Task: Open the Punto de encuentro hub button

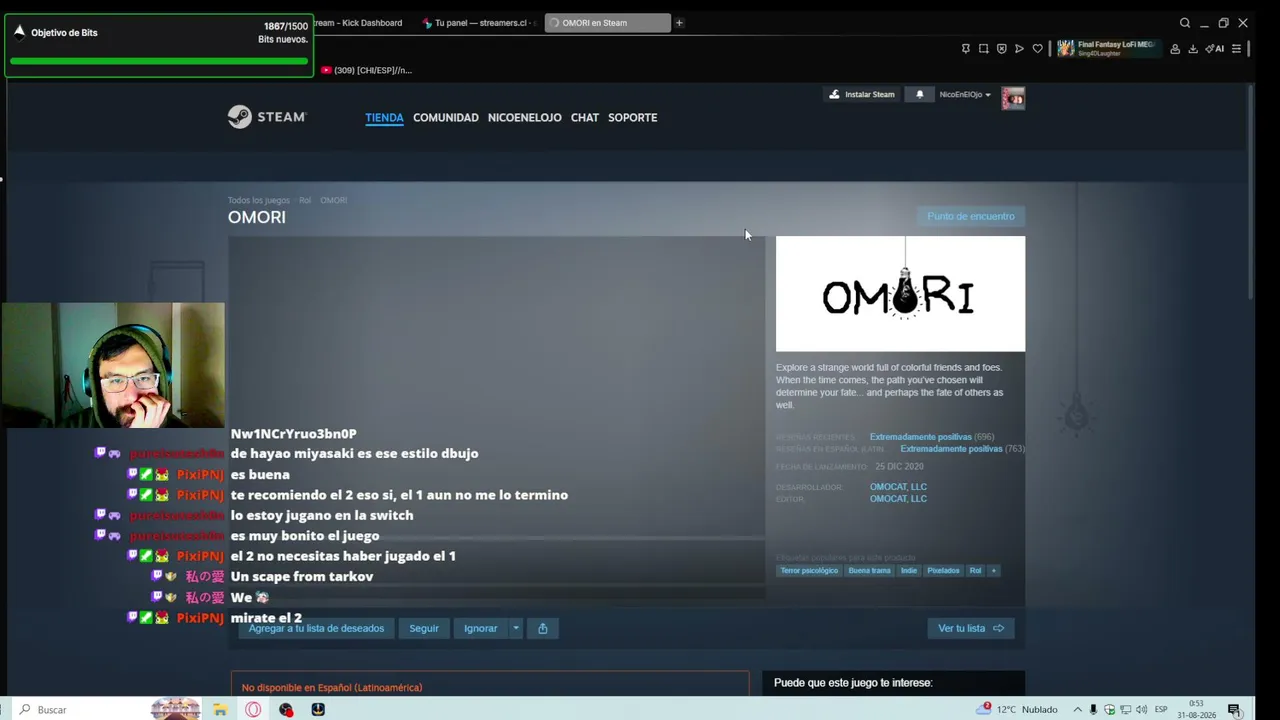Action: click(970, 216)
